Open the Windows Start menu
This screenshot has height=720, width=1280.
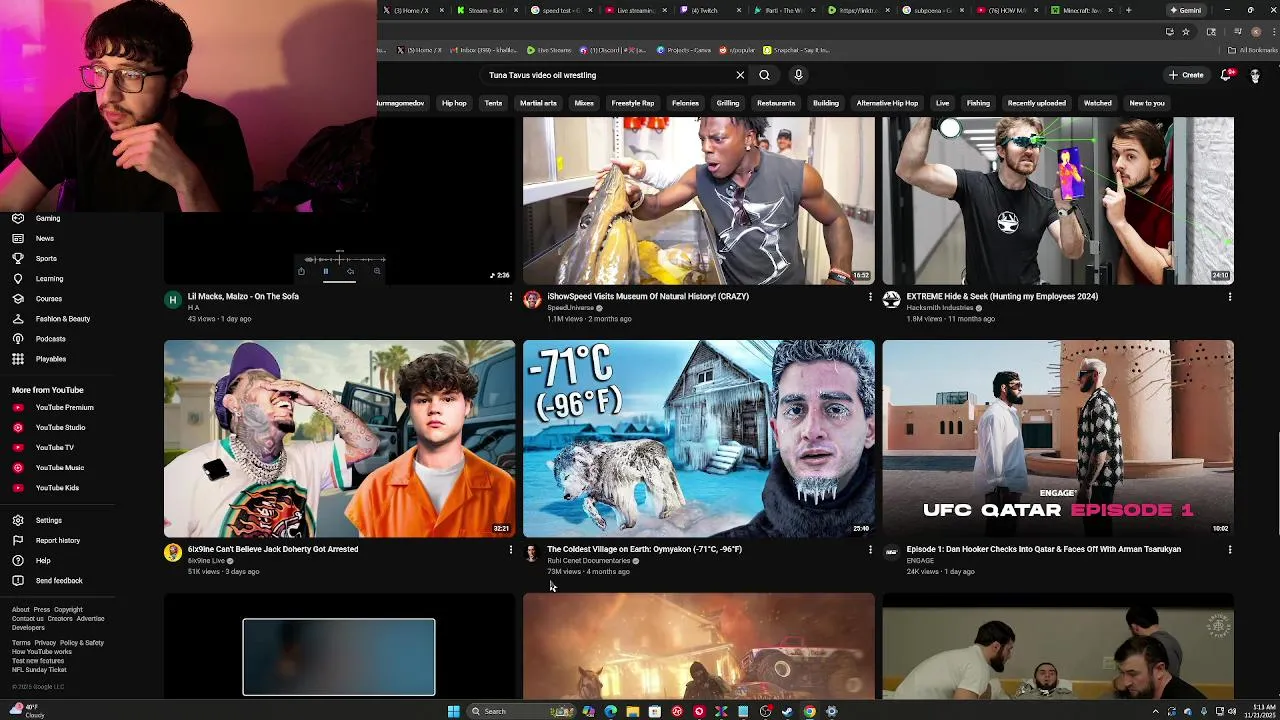coord(453,711)
